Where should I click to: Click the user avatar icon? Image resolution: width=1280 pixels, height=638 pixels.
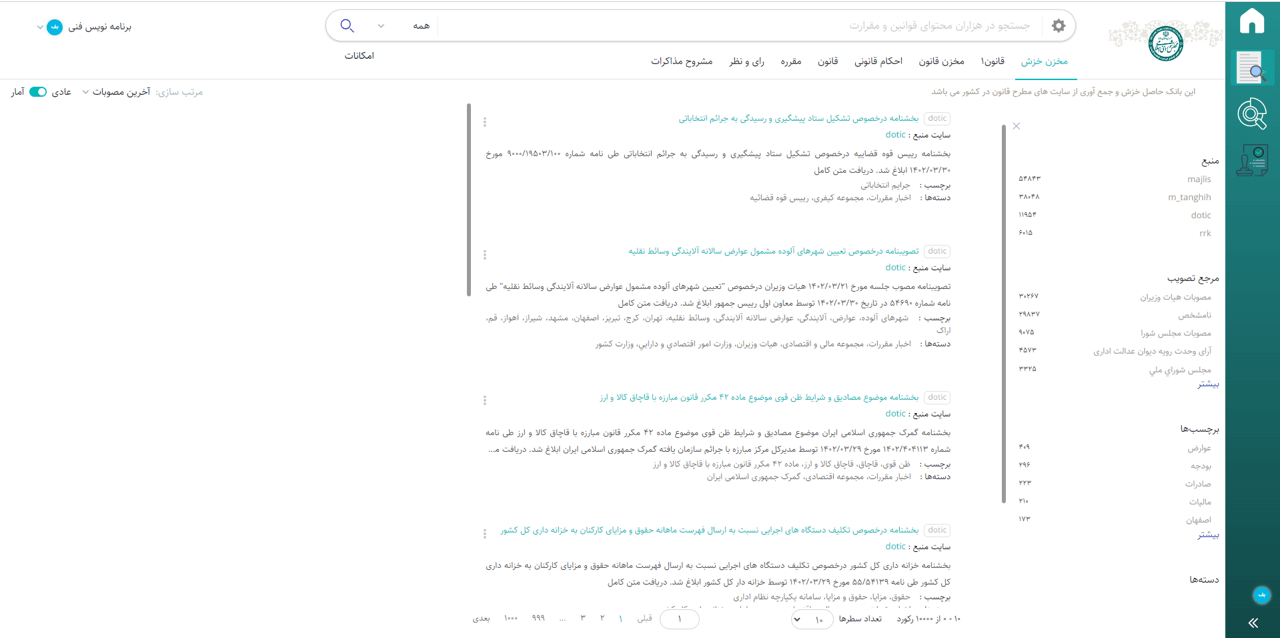[x=54, y=27]
